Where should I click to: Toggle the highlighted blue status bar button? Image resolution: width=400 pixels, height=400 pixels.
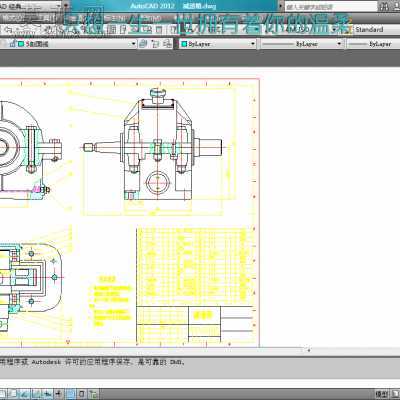pyautogui.click(x=71, y=394)
